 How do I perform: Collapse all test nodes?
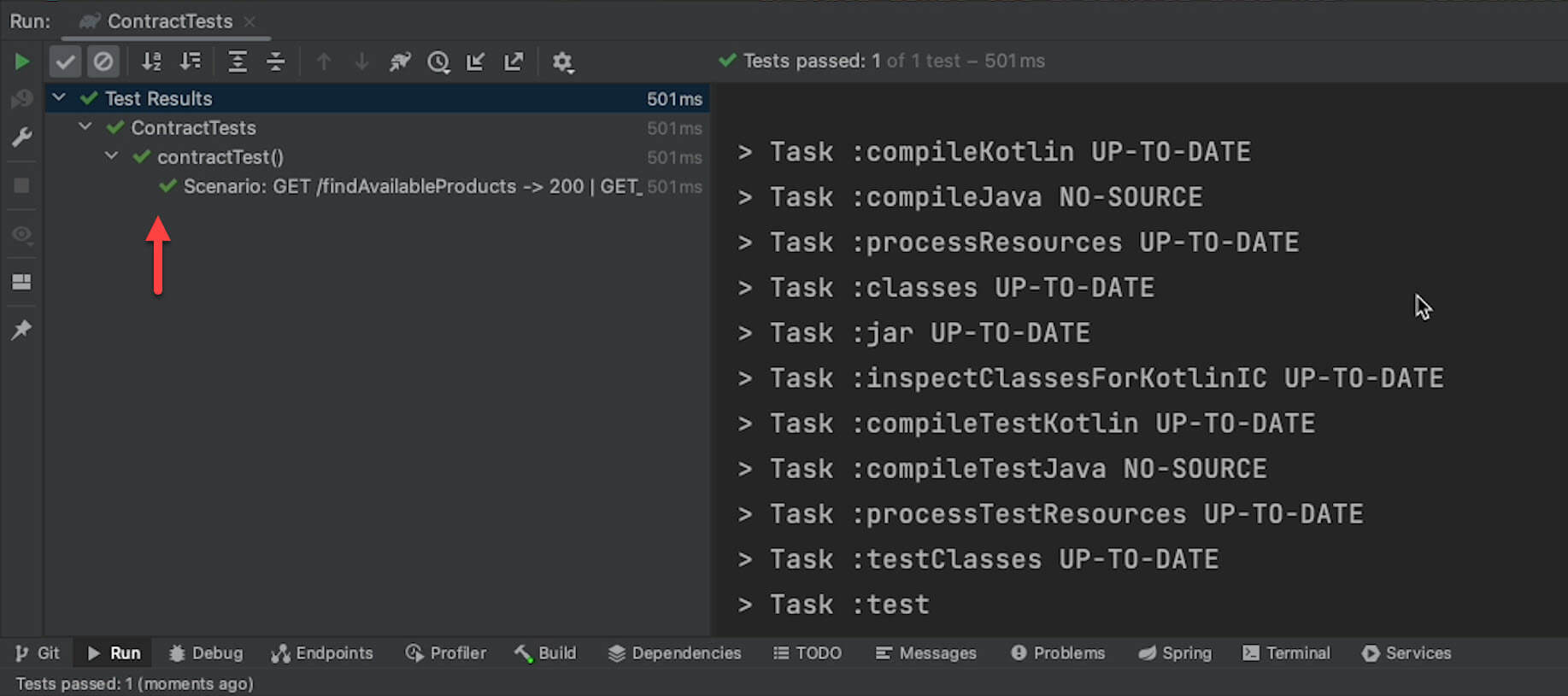click(275, 61)
